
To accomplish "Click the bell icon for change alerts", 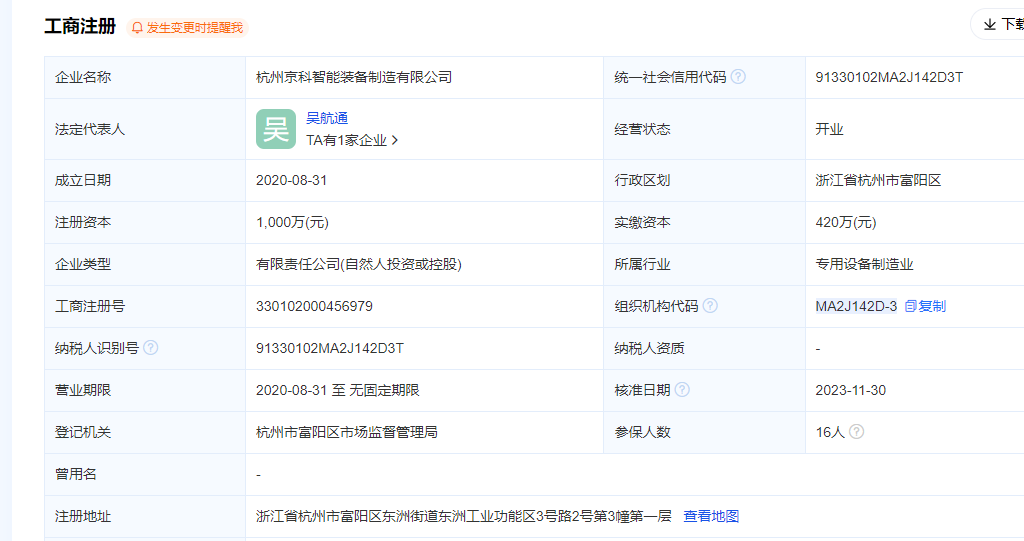I will (x=137, y=27).
